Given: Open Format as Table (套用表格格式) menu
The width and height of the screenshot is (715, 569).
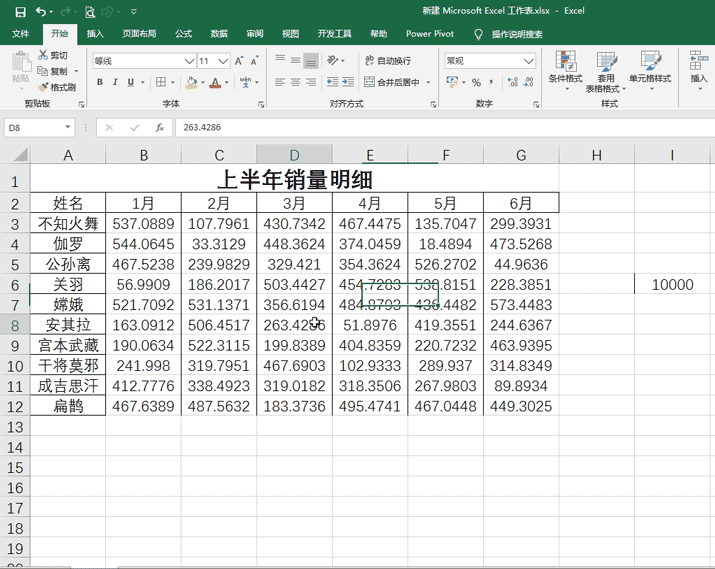Looking at the screenshot, I should [606, 72].
